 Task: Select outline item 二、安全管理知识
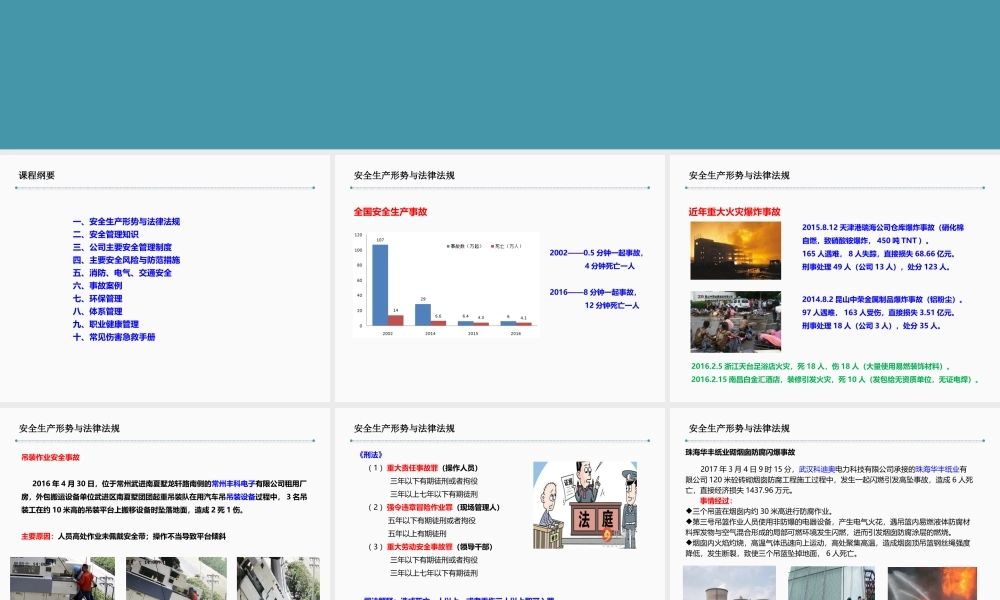[x=105, y=235]
